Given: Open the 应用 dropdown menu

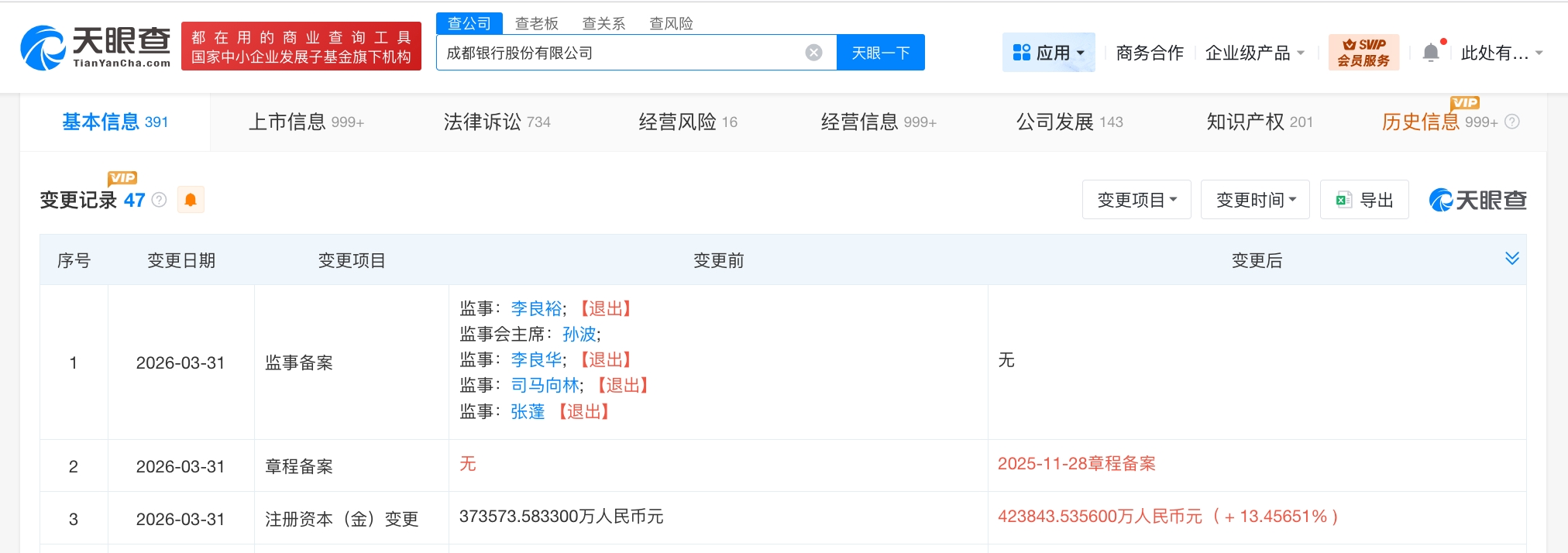Looking at the screenshot, I should tap(1048, 53).
